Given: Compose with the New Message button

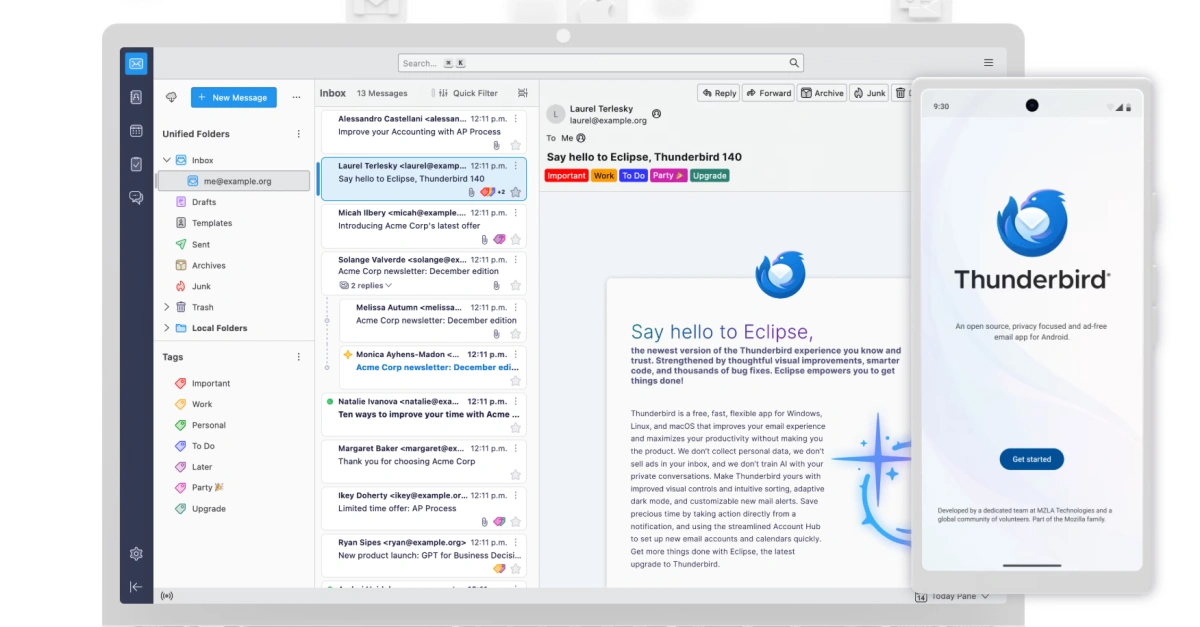Looking at the screenshot, I should pos(234,97).
